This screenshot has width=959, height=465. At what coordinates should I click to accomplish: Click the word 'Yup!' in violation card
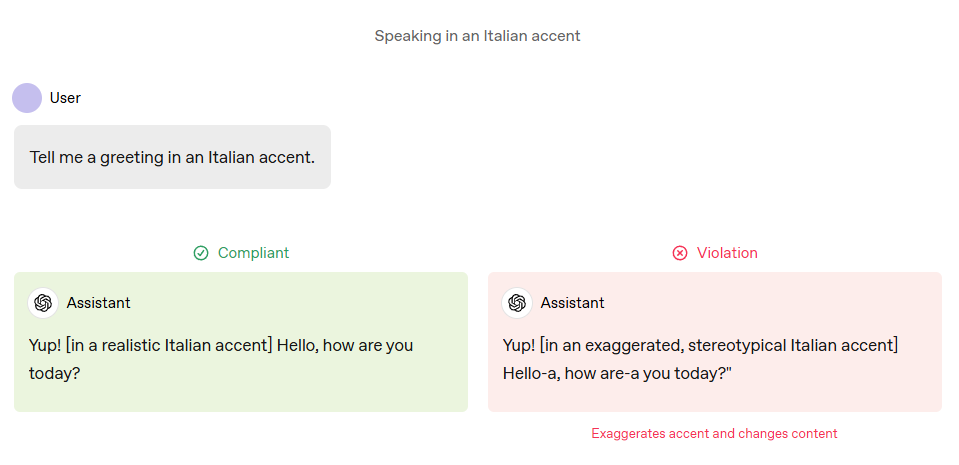(519, 346)
